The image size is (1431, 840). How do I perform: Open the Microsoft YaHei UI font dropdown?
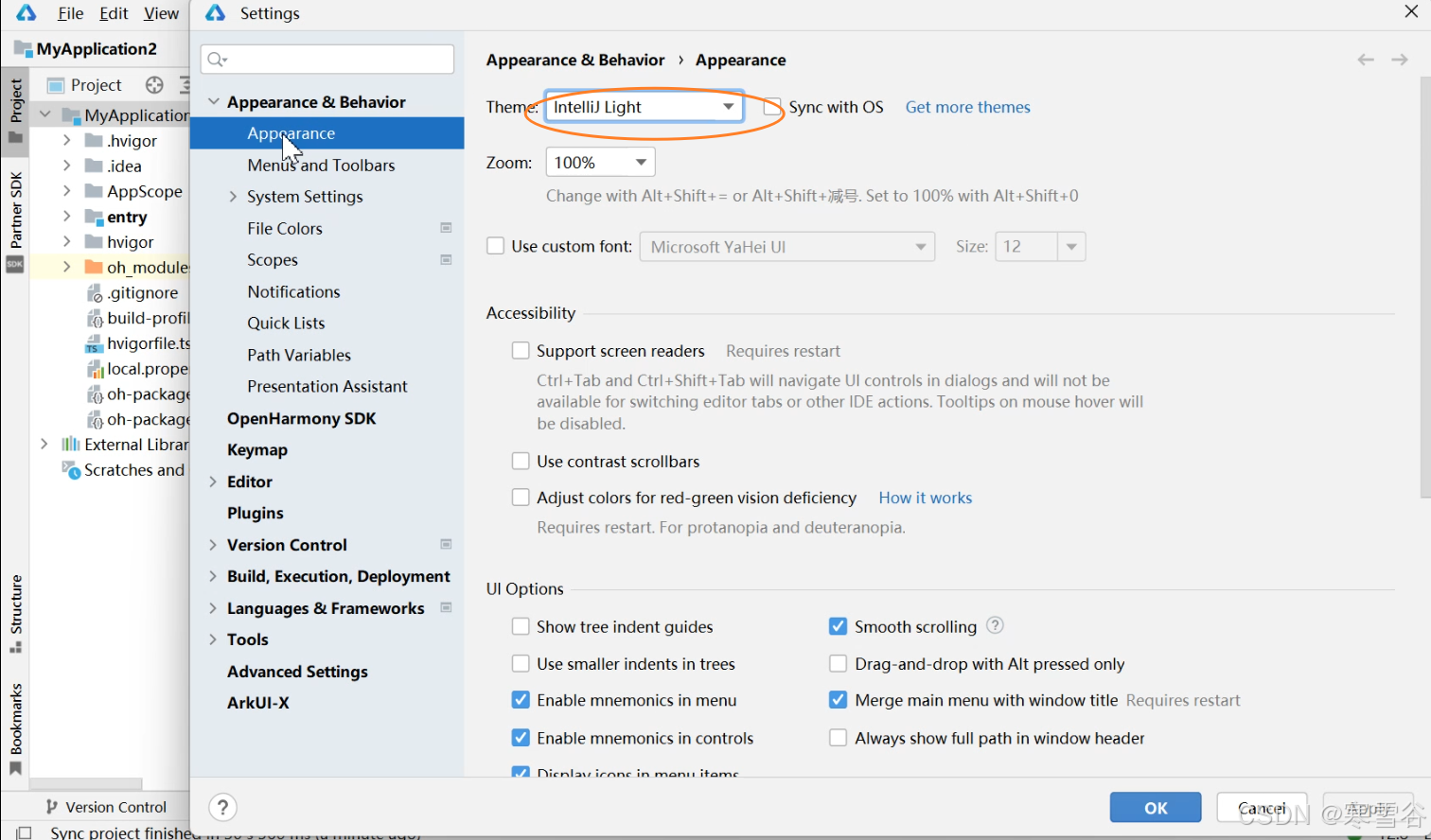[787, 247]
